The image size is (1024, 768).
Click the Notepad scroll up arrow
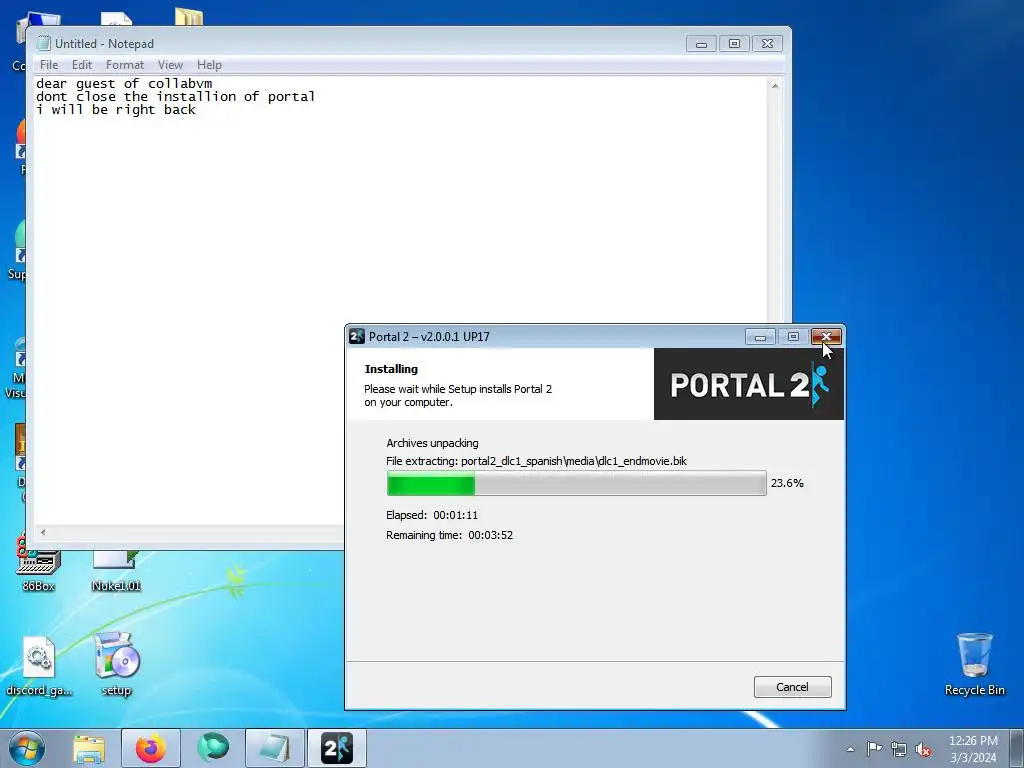point(775,86)
